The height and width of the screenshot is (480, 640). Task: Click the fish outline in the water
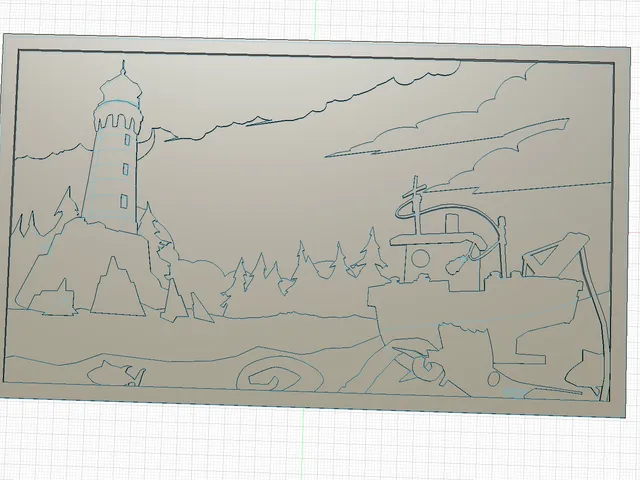116,373
